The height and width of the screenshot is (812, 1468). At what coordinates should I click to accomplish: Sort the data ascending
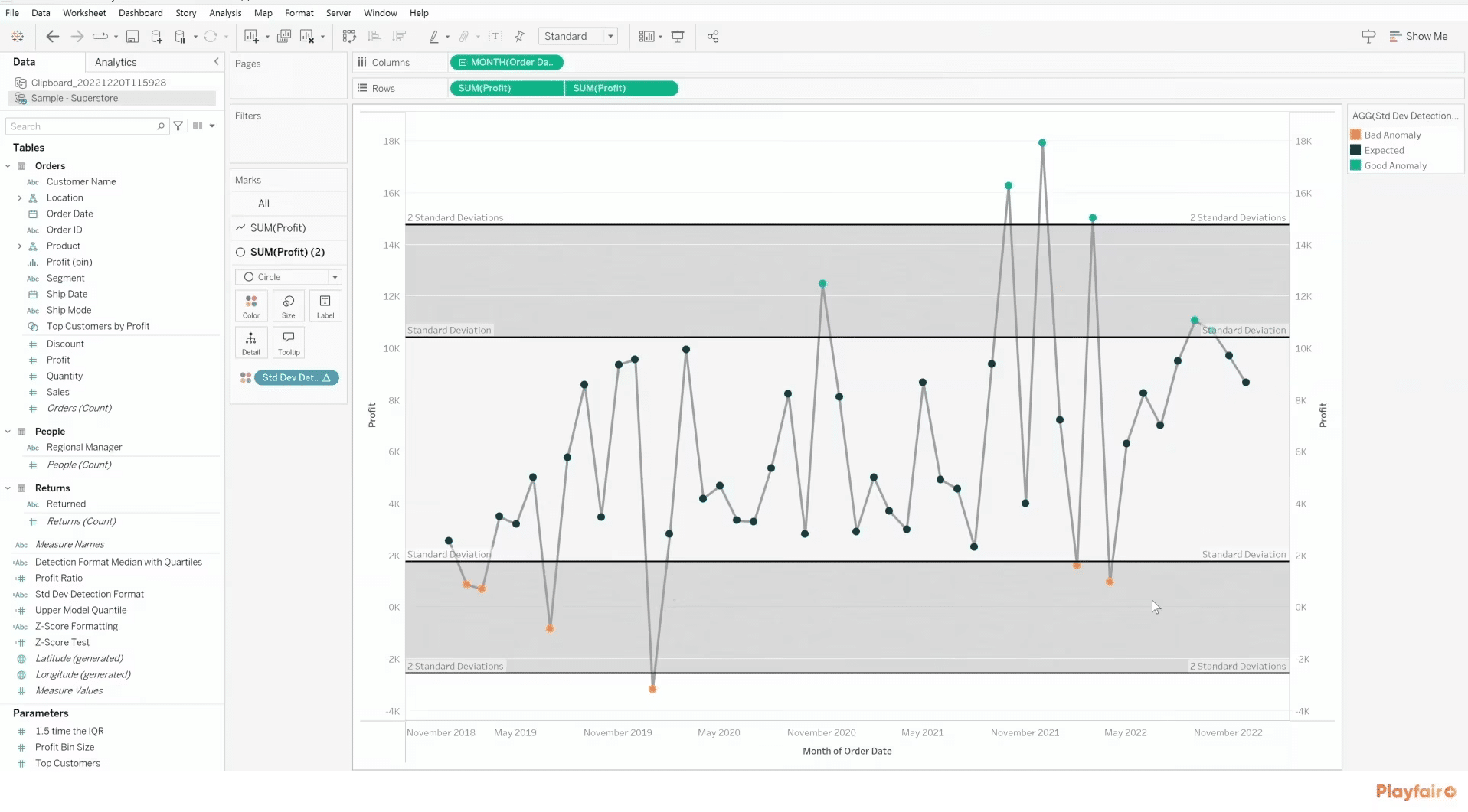click(x=374, y=36)
